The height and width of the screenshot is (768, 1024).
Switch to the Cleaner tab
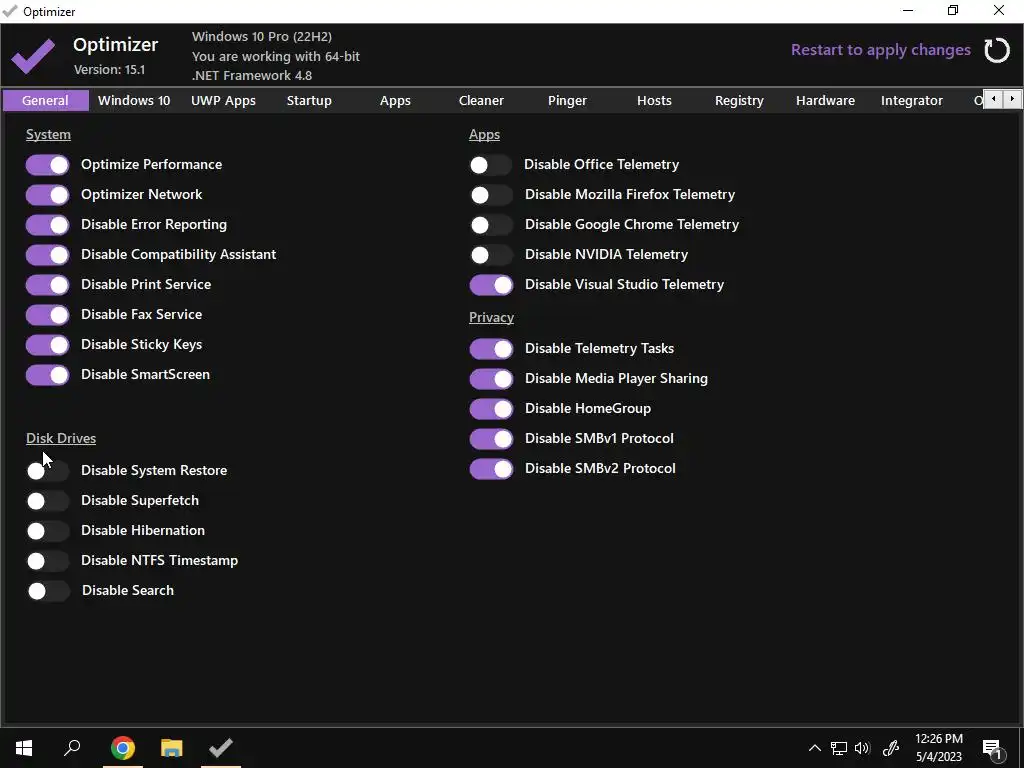[481, 101]
